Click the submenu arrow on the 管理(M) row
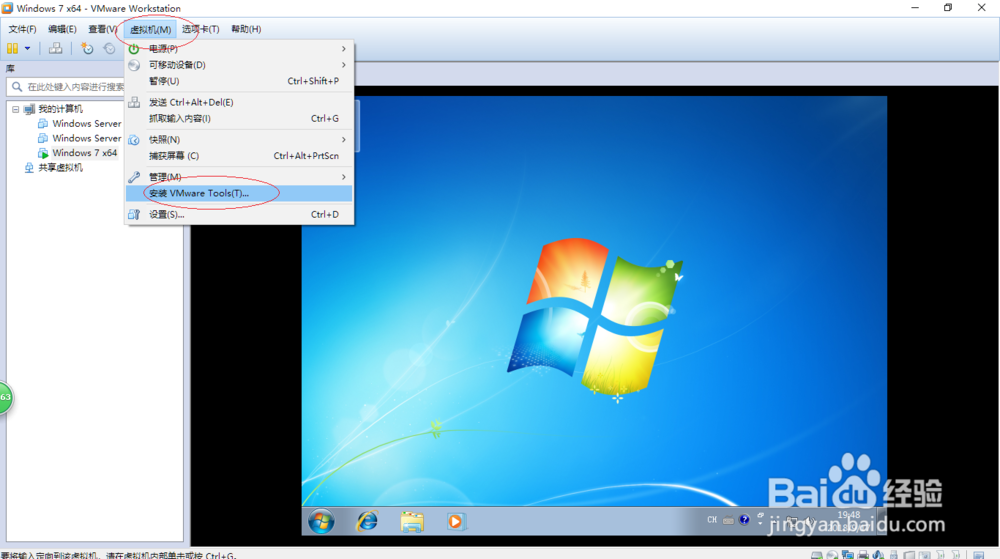The width and height of the screenshot is (1000, 559). click(x=344, y=177)
